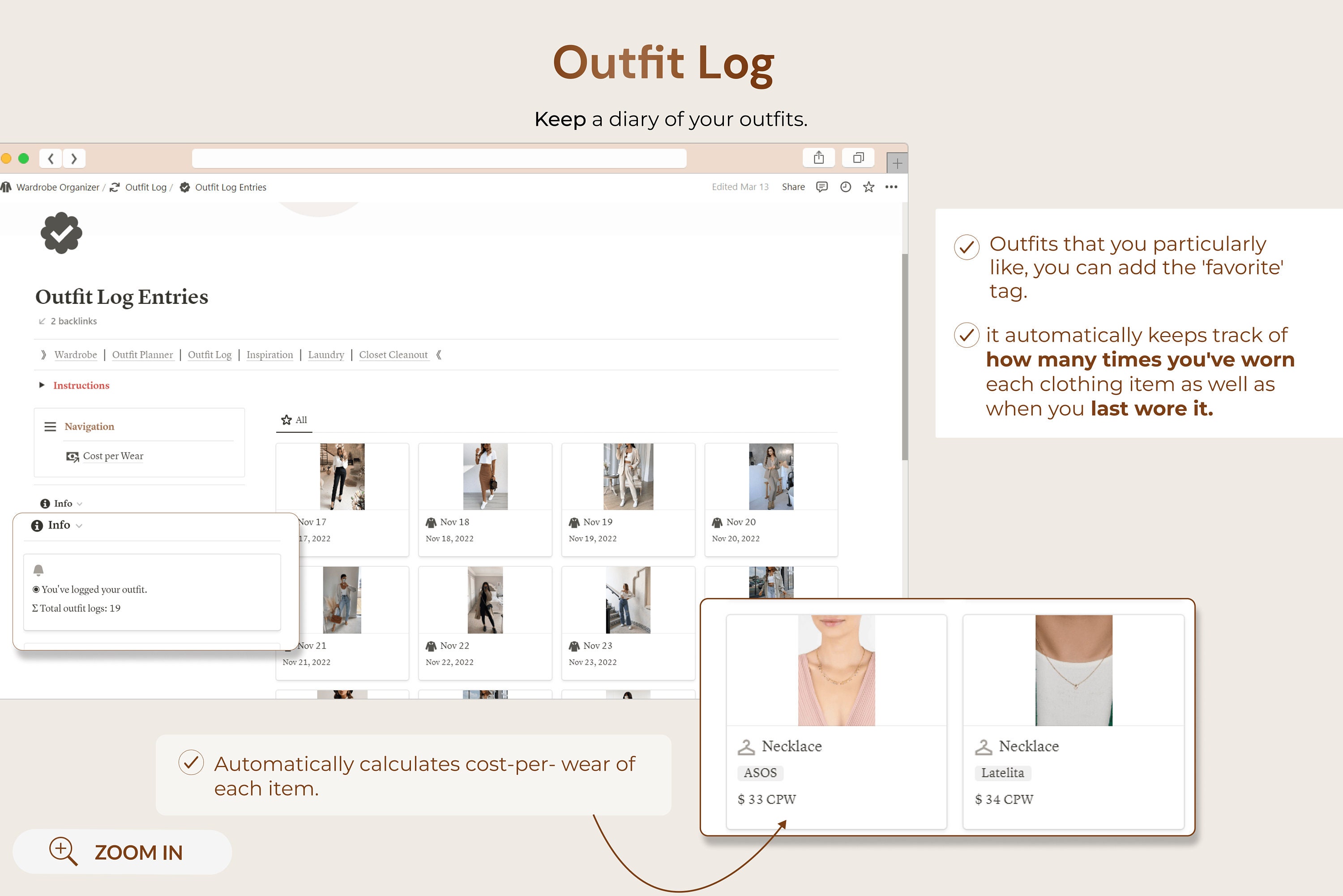Expand the Instructions toggle
Screen dimensions: 1343x896
[42, 385]
